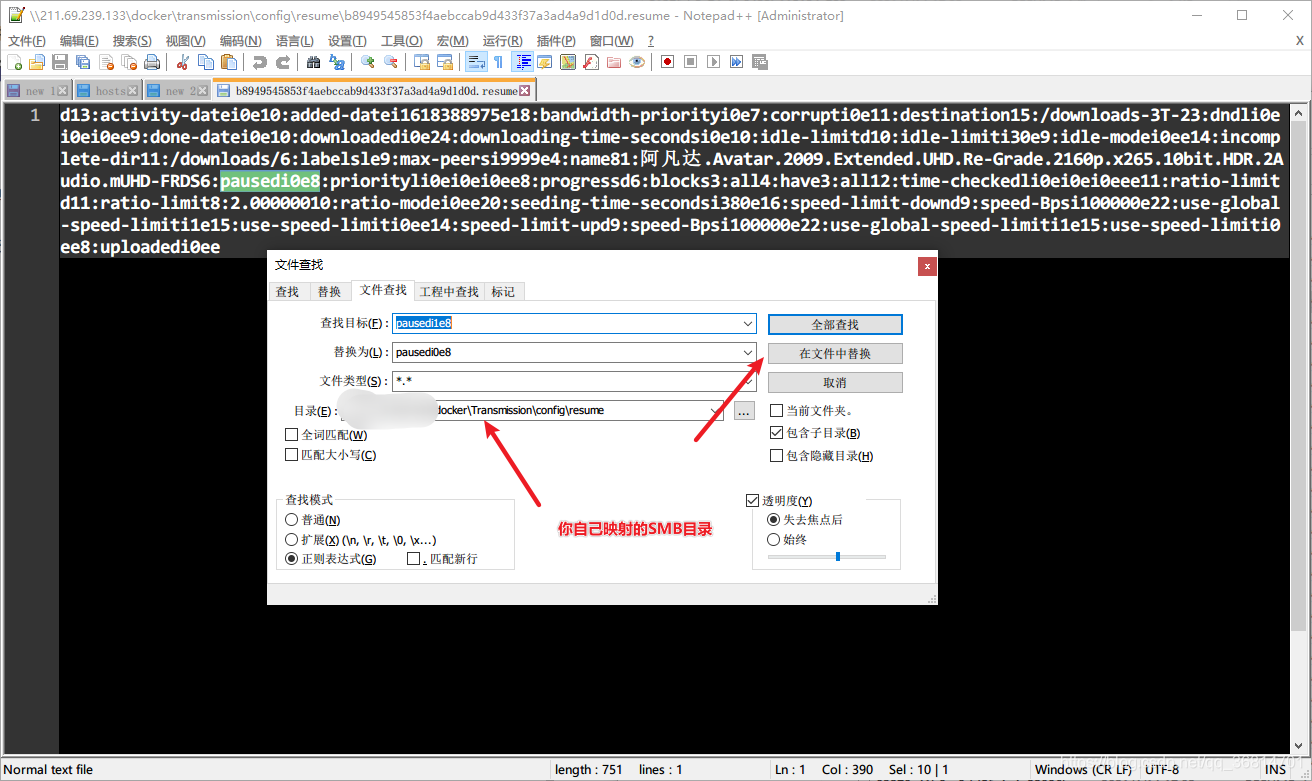Viewport: 1312px width, 781px height.
Task: Click the Replace toolbar icon
Action: (337, 62)
